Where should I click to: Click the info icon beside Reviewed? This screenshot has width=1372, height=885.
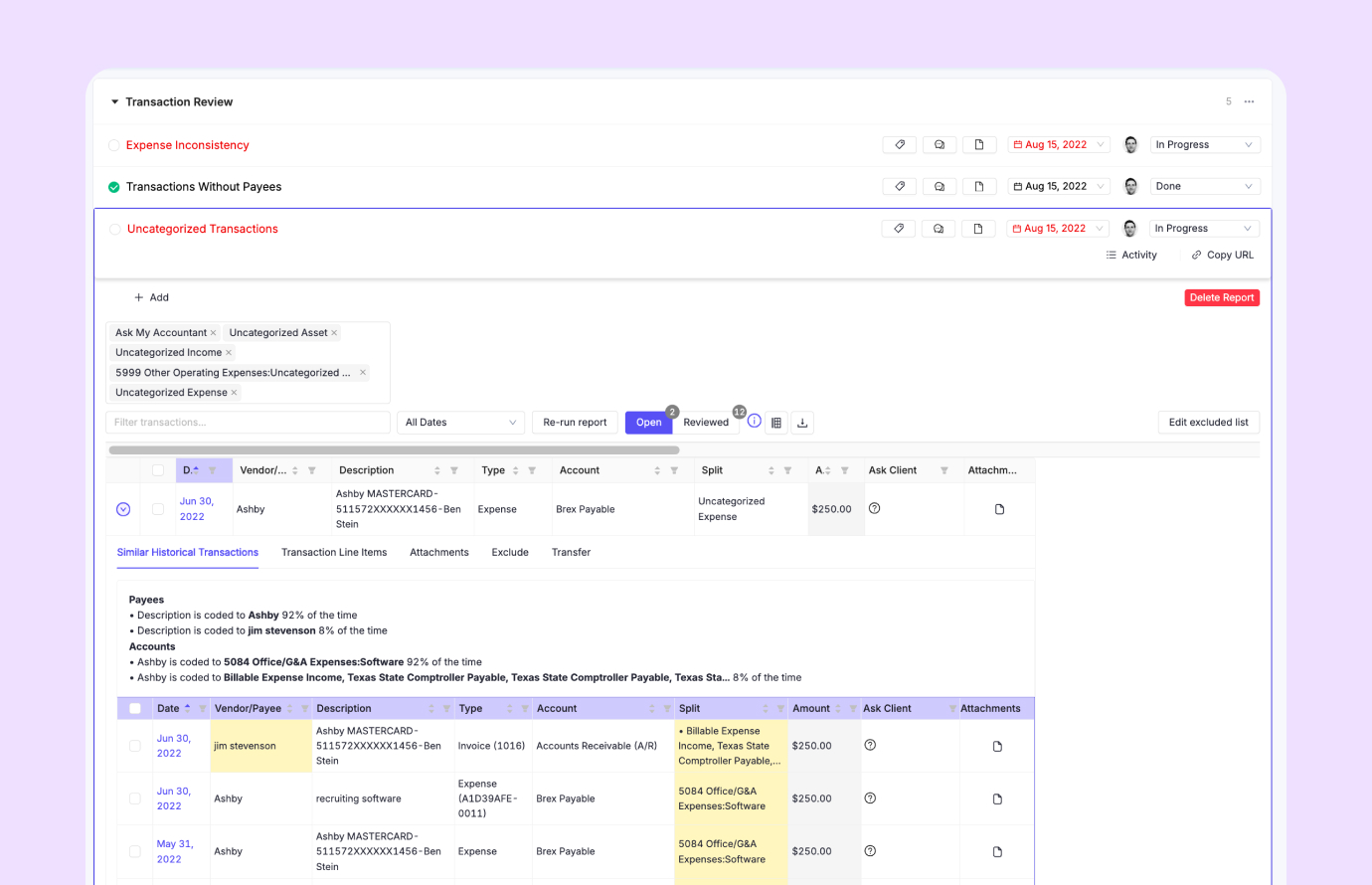point(755,422)
